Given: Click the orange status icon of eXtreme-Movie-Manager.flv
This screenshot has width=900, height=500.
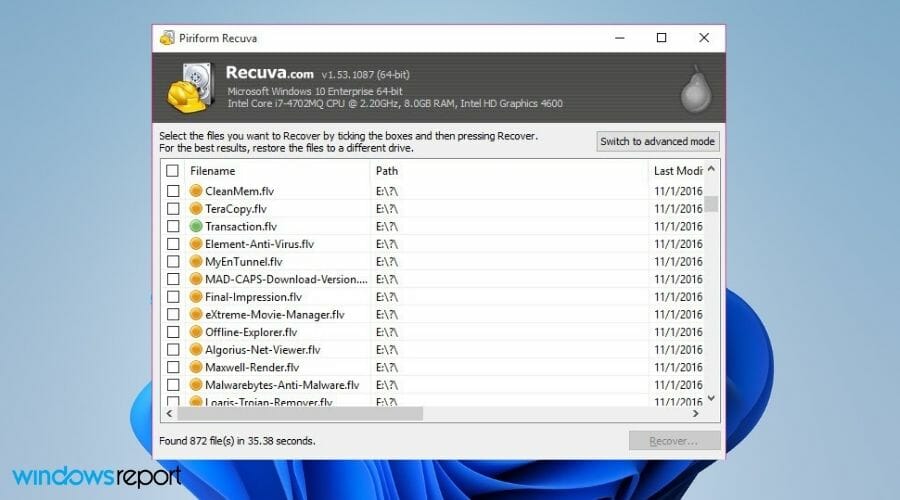Looking at the screenshot, I should [x=196, y=314].
